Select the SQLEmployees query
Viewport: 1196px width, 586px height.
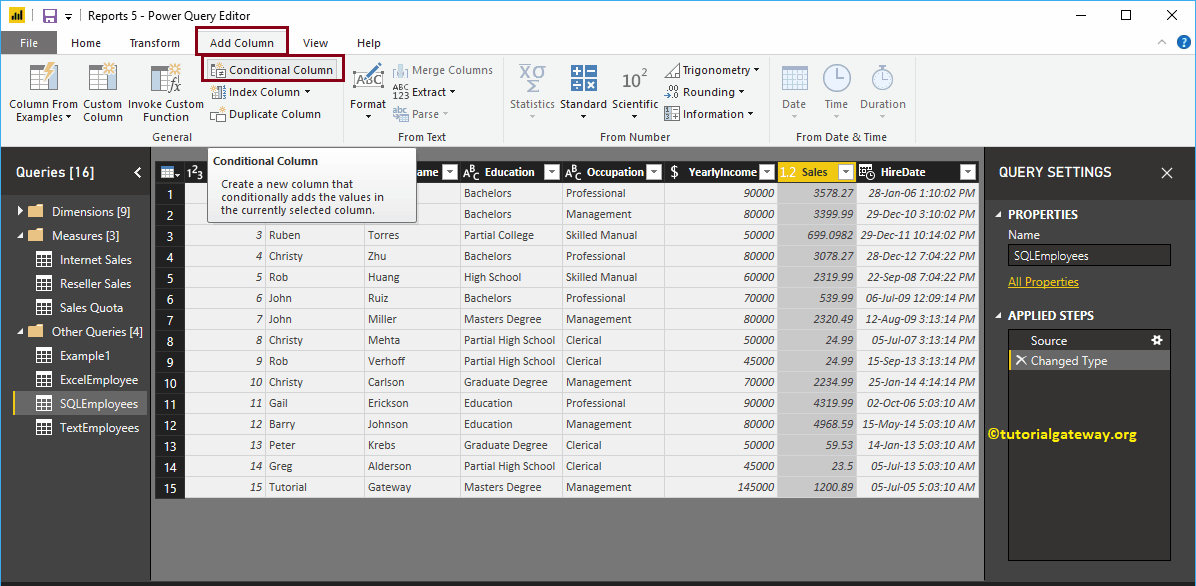click(81, 404)
